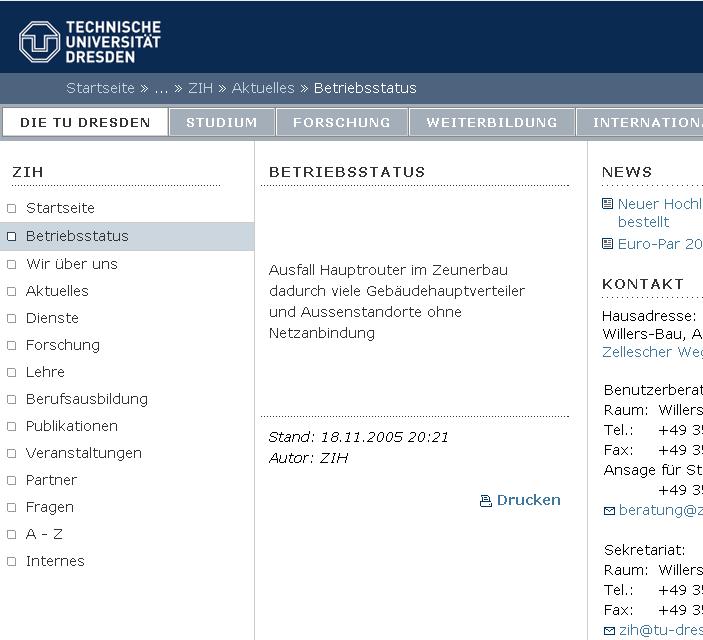The image size is (703, 640).
Task: Click the document icon beside Neuer Hochleistungsrechner news
Action: point(607,204)
